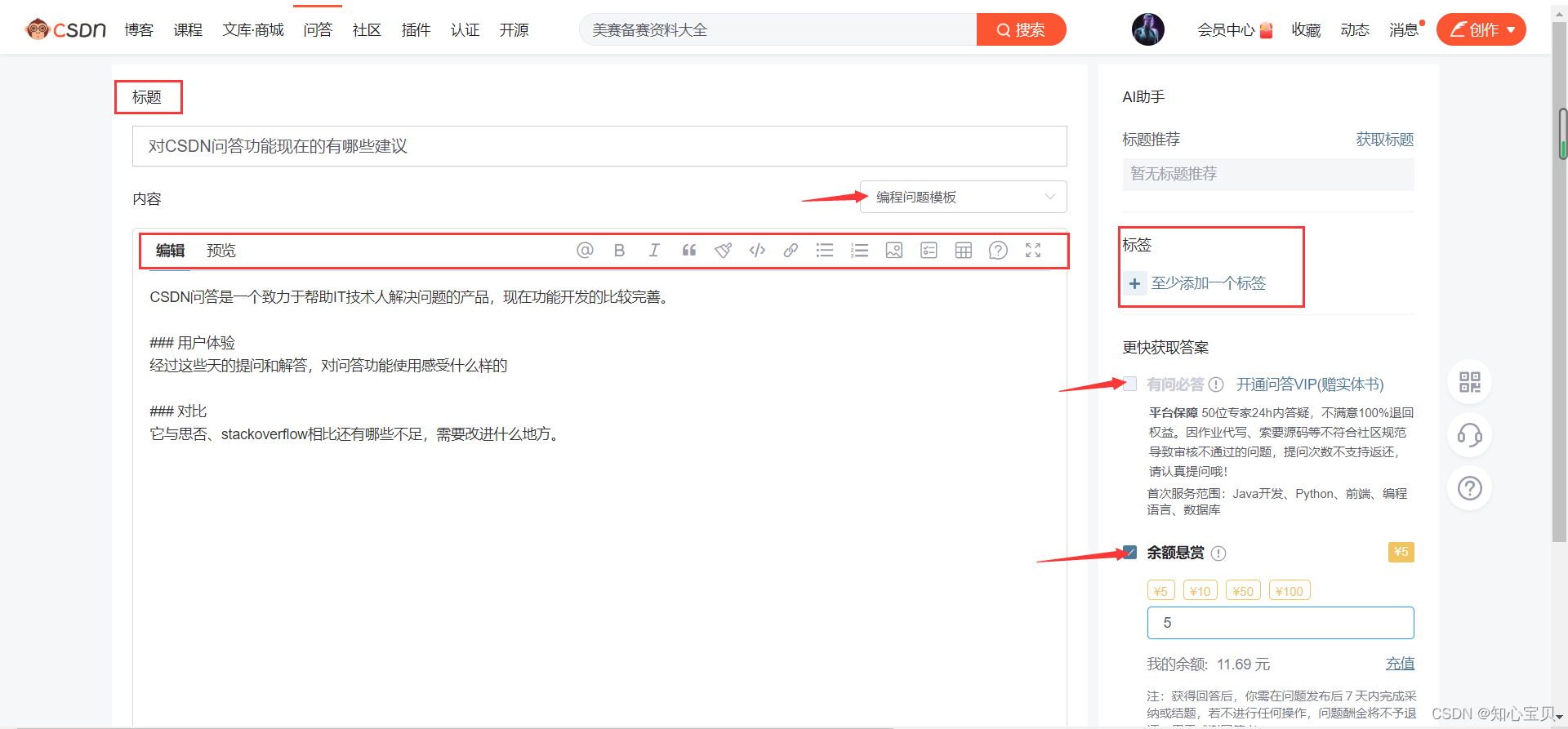1568x729 pixels.
Task: Click the 搜索 search button
Action: [x=1021, y=29]
